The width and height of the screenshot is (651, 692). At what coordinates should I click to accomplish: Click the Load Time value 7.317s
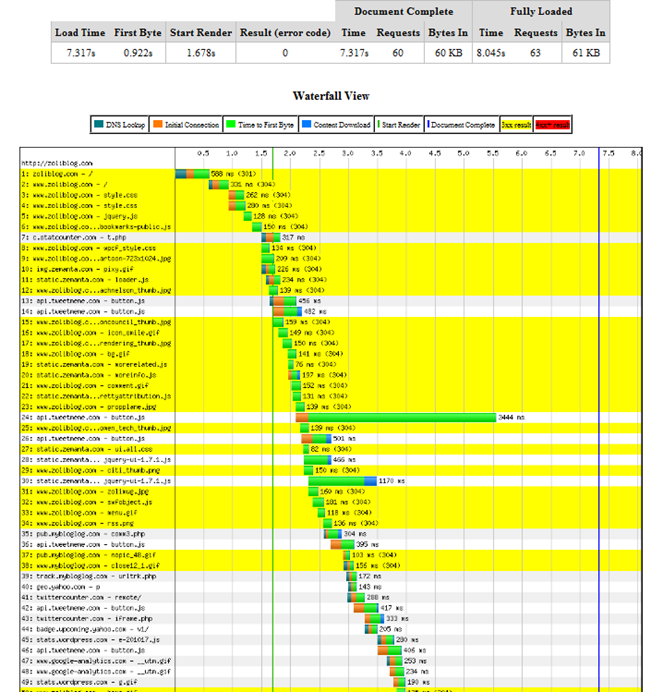coord(81,53)
